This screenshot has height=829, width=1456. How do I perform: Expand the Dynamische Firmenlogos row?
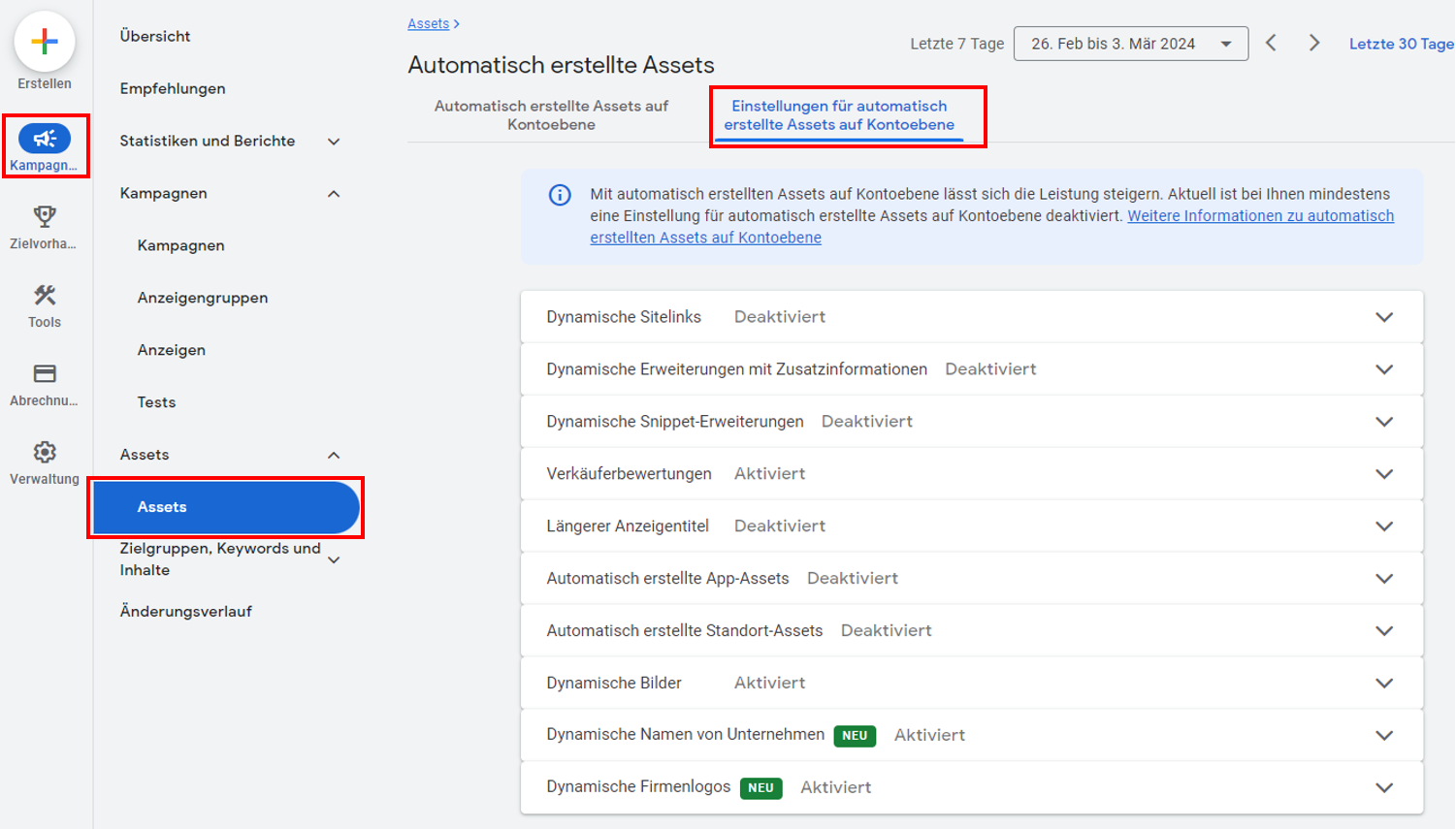1385,787
